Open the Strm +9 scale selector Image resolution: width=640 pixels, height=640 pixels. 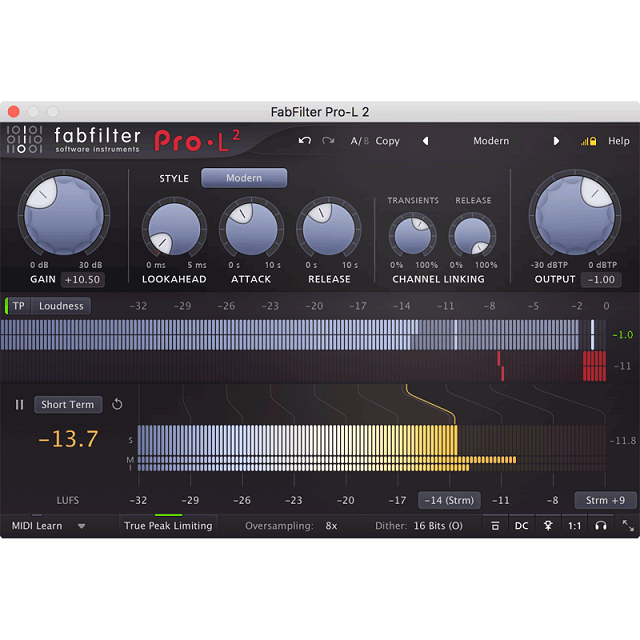coord(605,500)
